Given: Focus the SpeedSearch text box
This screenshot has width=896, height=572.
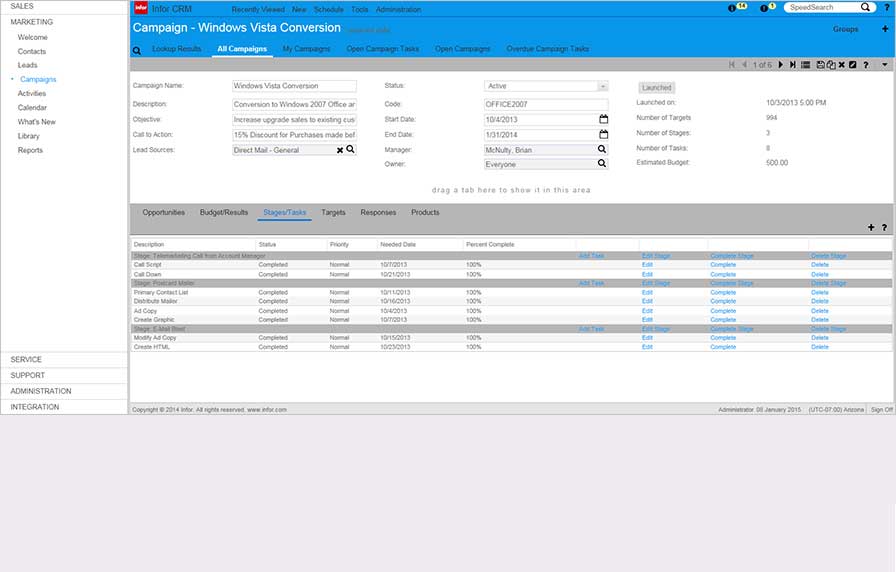Looking at the screenshot, I should coord(822,7).
